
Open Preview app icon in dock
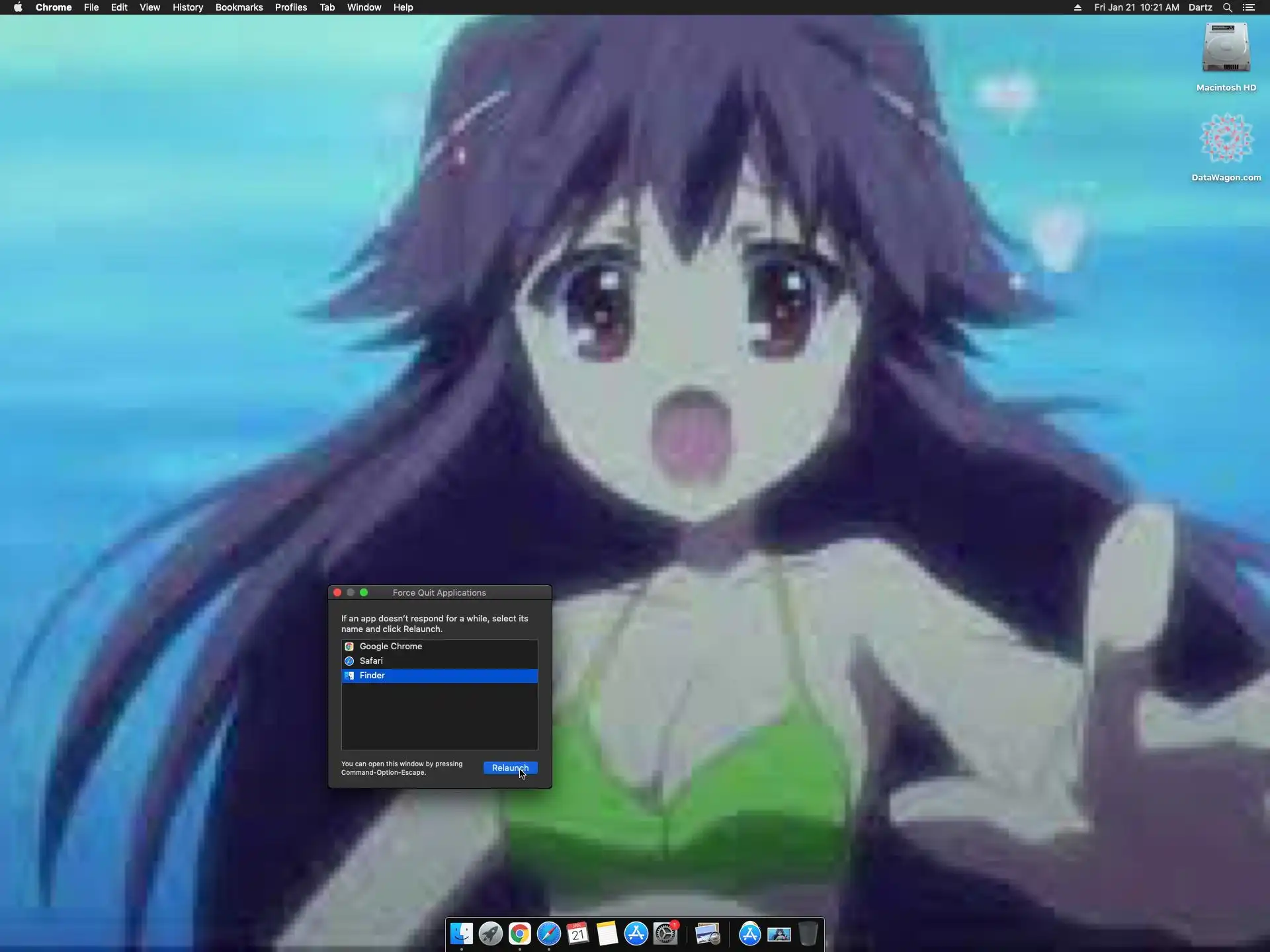tap(708, 933)
